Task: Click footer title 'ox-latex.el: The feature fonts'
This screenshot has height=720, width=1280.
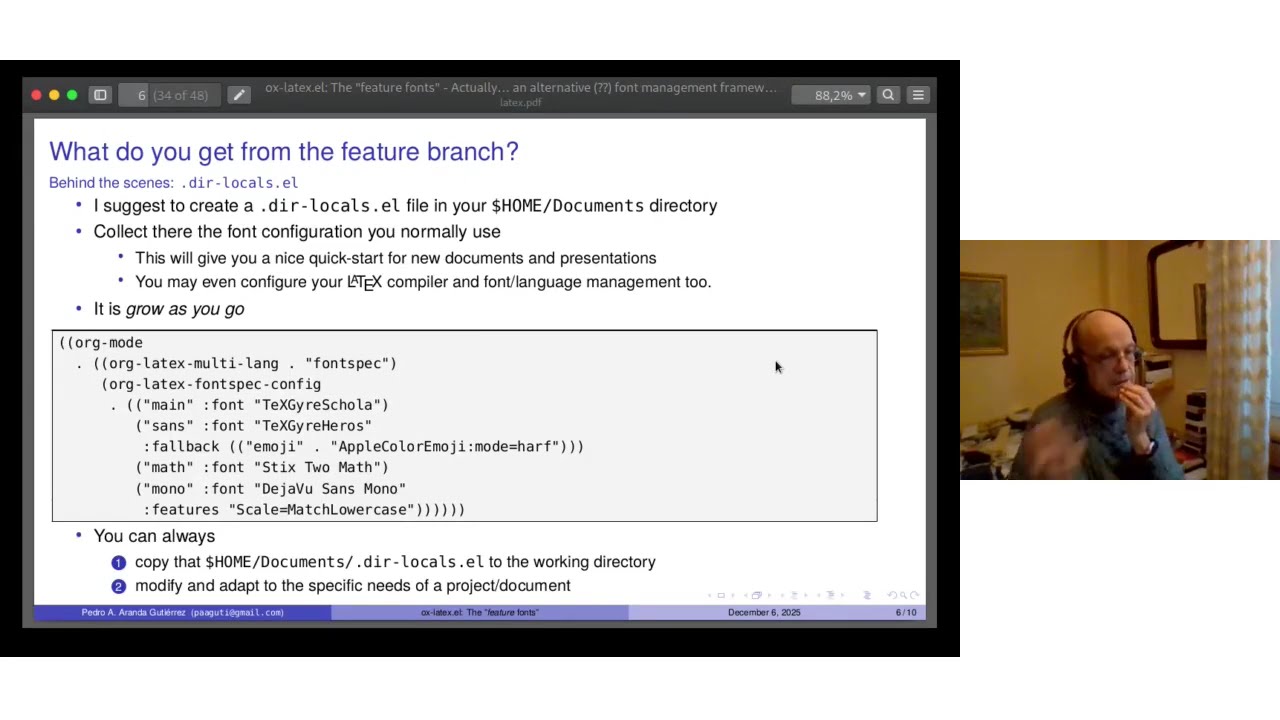Action: 480,612
